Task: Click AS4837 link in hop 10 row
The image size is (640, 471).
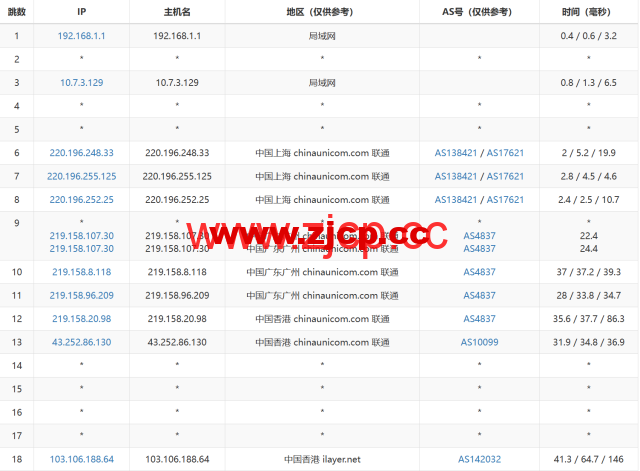Action: tap(480, 272)
